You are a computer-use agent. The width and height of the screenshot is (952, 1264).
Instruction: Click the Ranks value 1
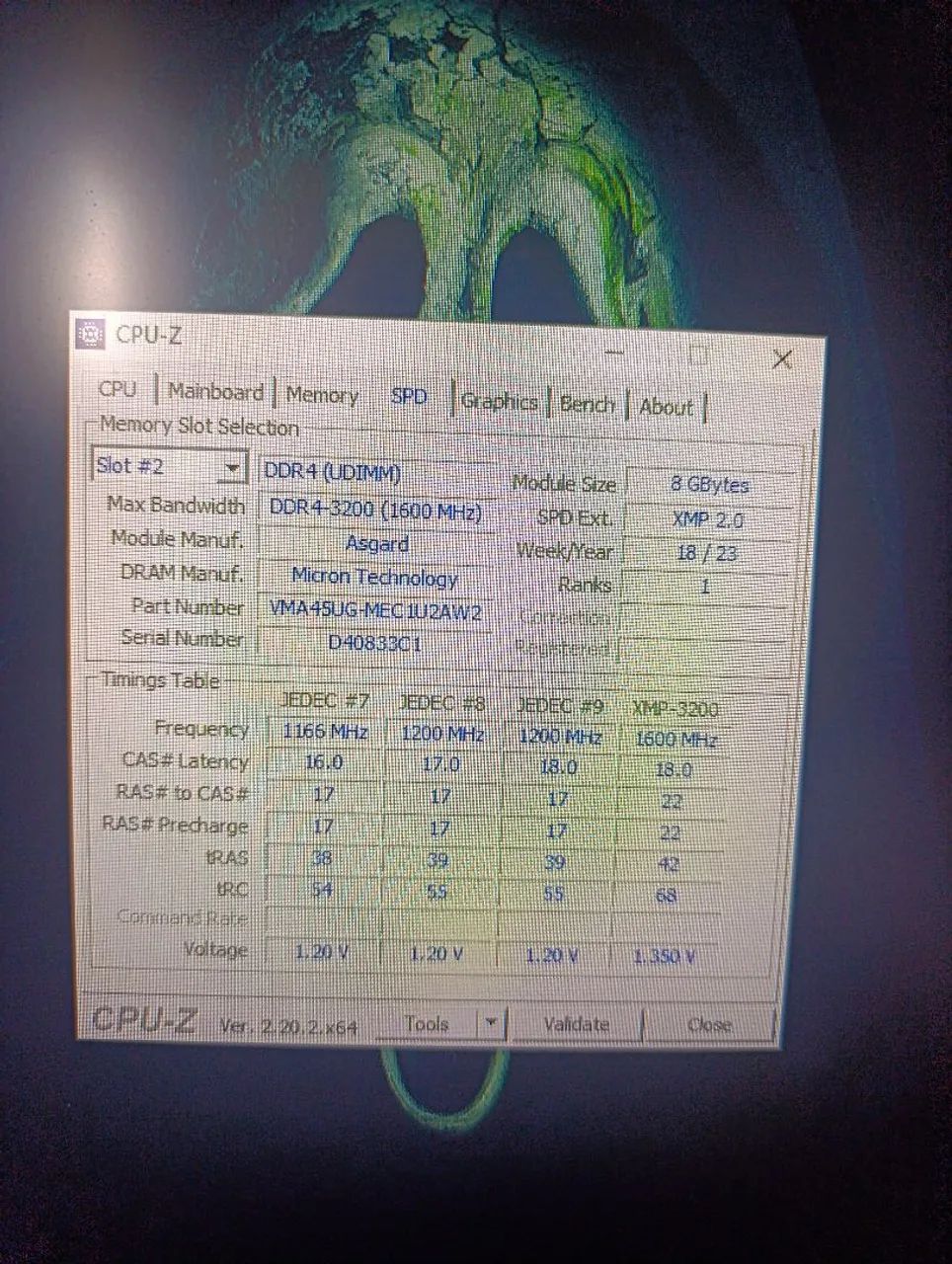click(x=705, y=587)
